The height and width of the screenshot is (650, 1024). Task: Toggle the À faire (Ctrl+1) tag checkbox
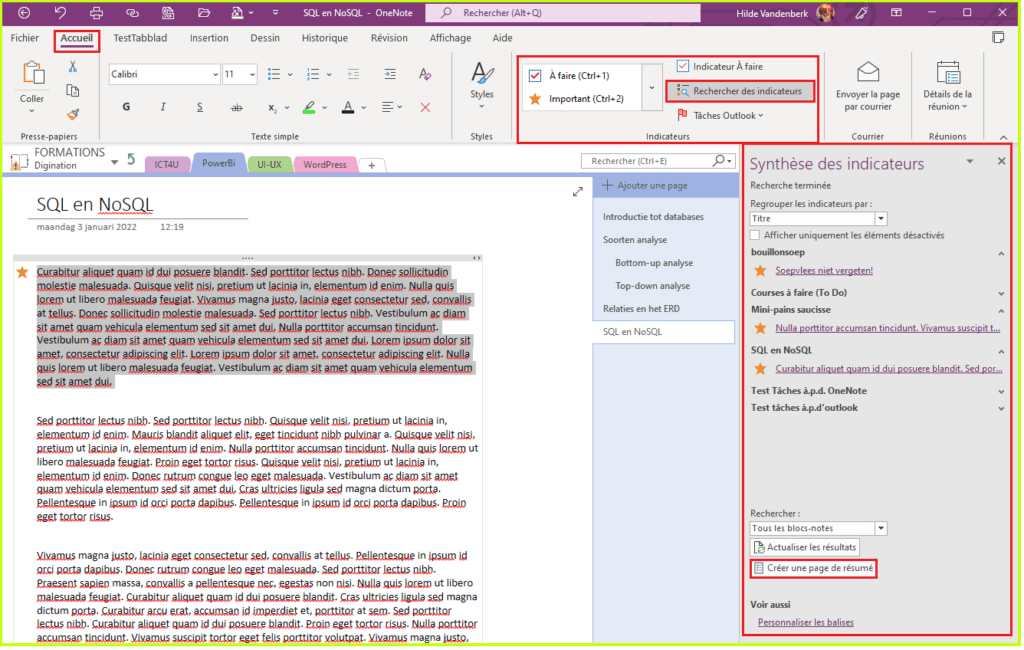[x=535, y=75]
